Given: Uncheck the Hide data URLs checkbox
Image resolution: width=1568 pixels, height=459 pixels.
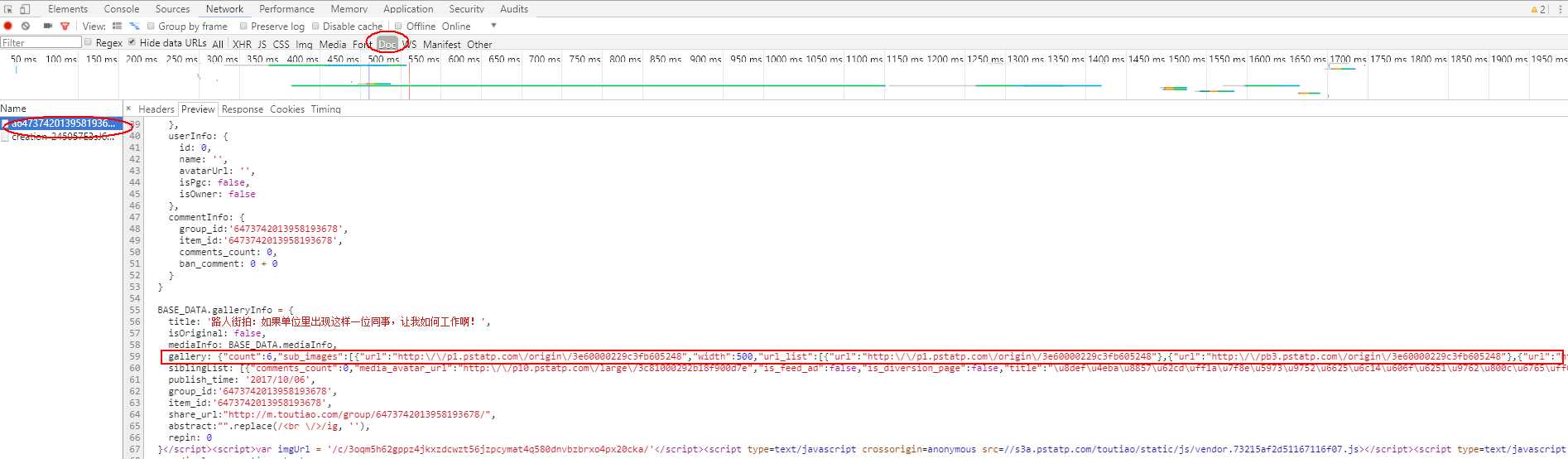Looking at the screenshot, I should [132, 42].
